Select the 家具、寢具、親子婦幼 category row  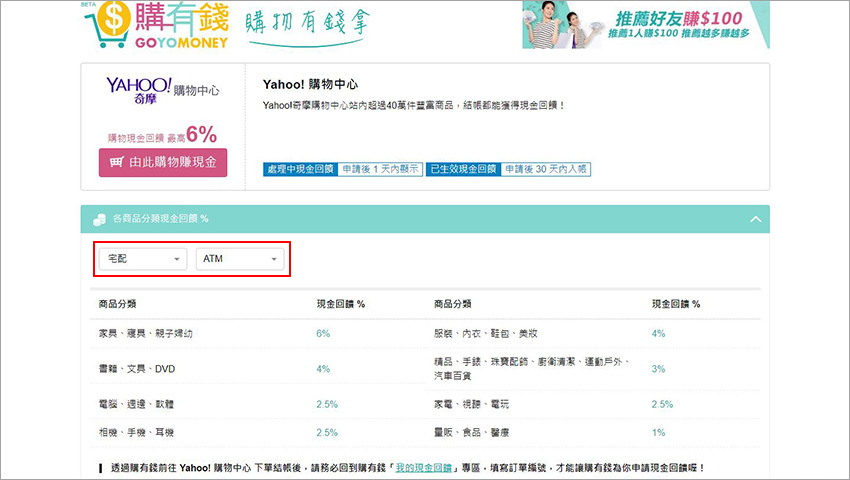pos(257,334)
